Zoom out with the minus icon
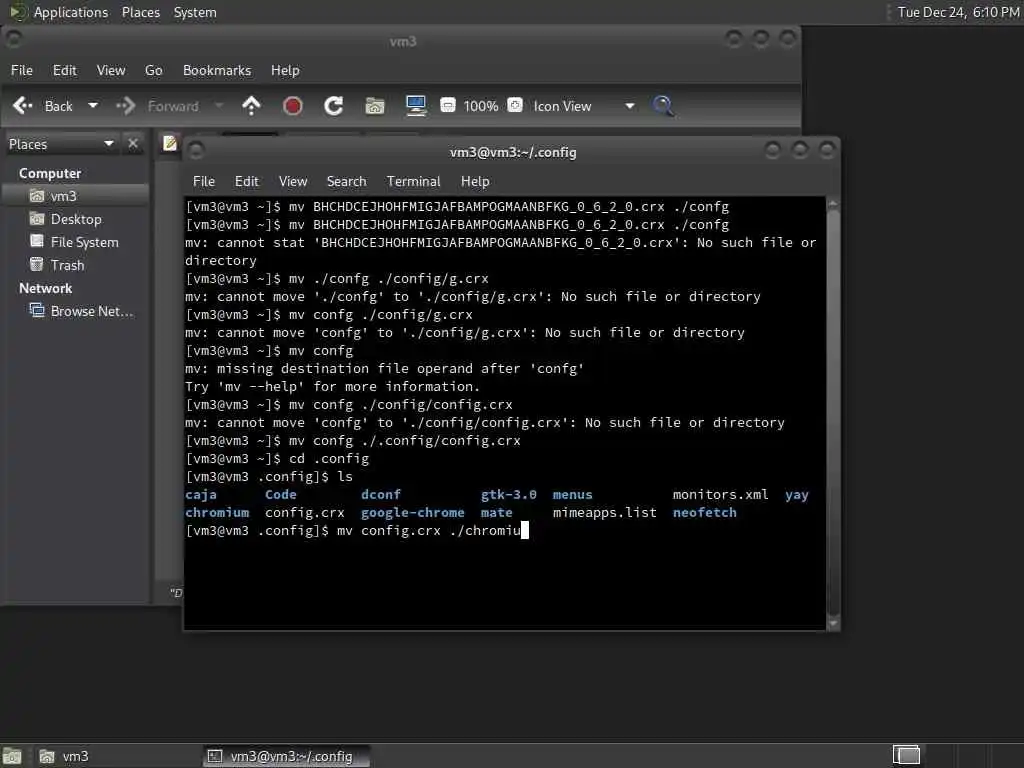The image size is (1024, 768). (448, 105)
